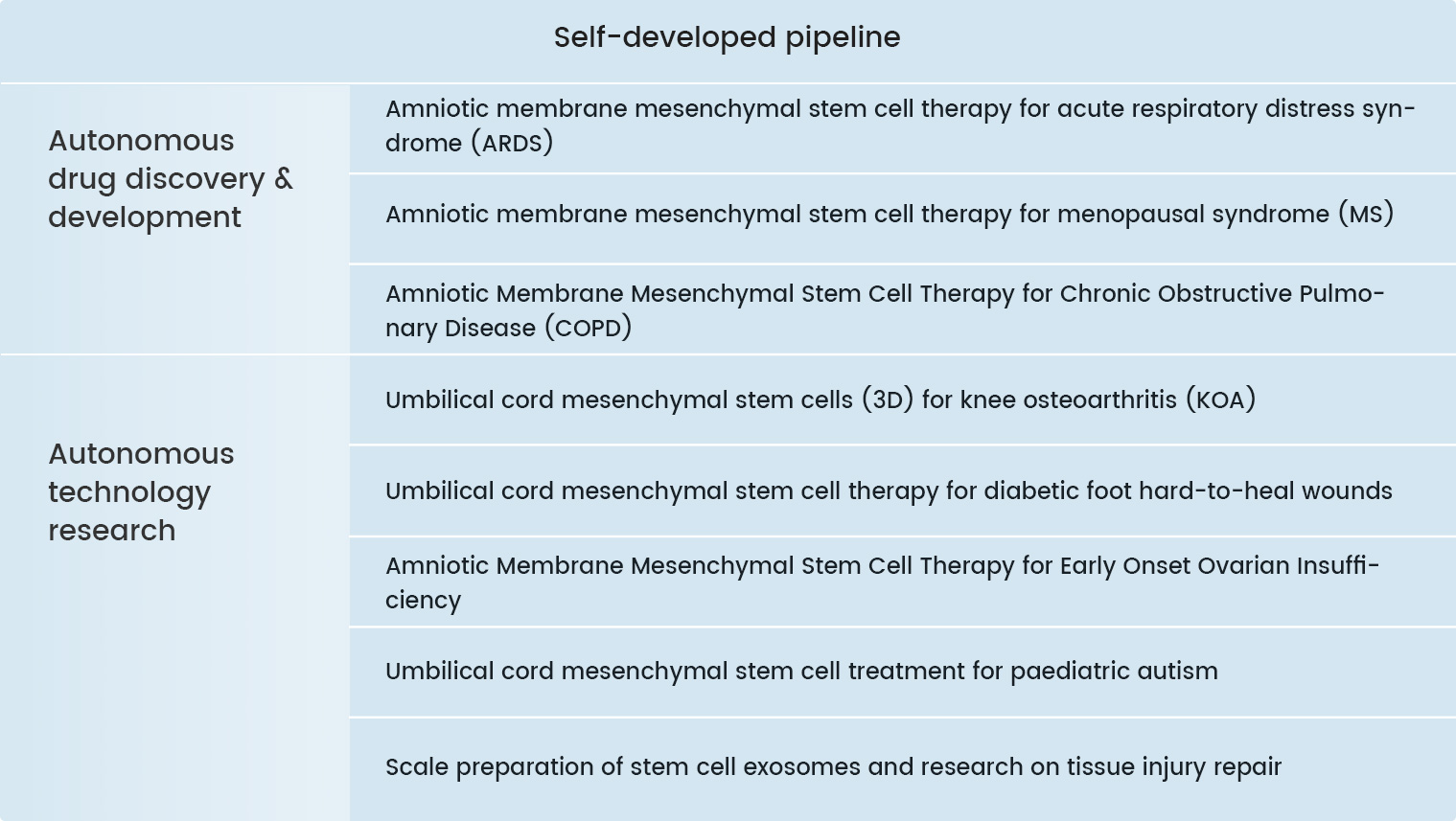Screen dimensions: 1456x821
Task: Select the 'Autonomous drug discovery & development' category cell
Action: point(174,218)
